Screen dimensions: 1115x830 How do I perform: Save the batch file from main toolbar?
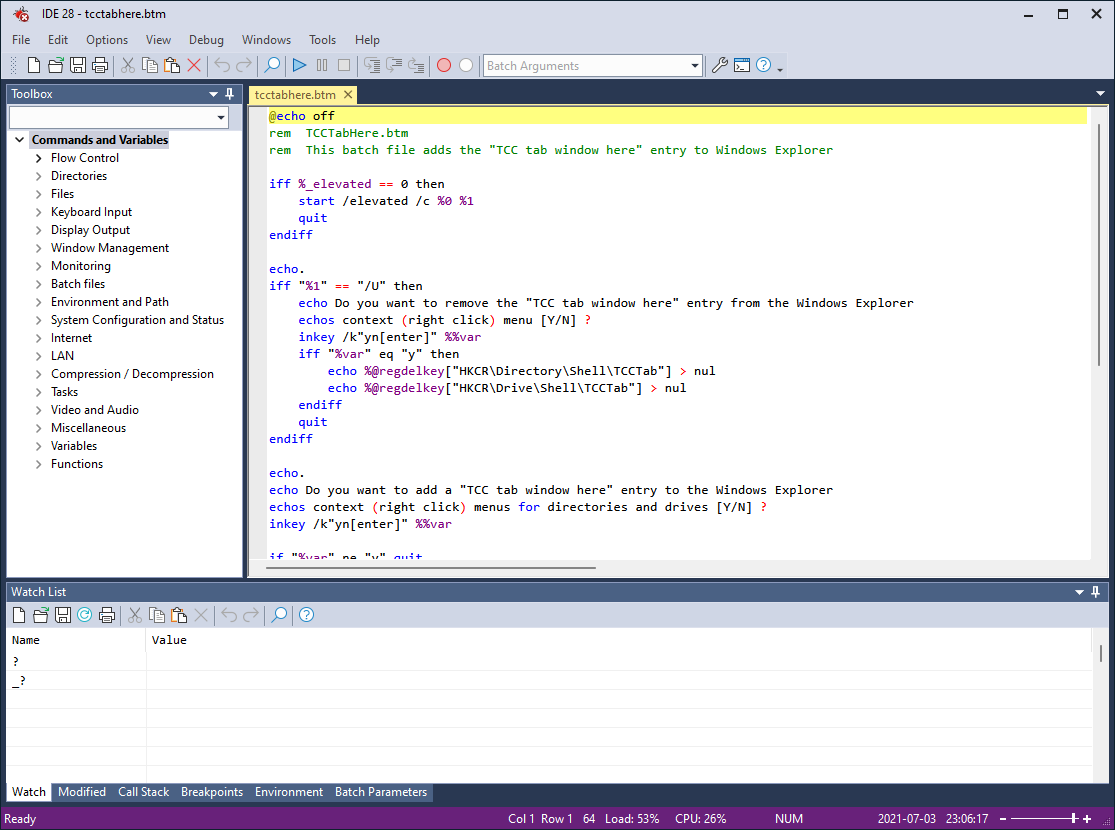click(78, 65)
